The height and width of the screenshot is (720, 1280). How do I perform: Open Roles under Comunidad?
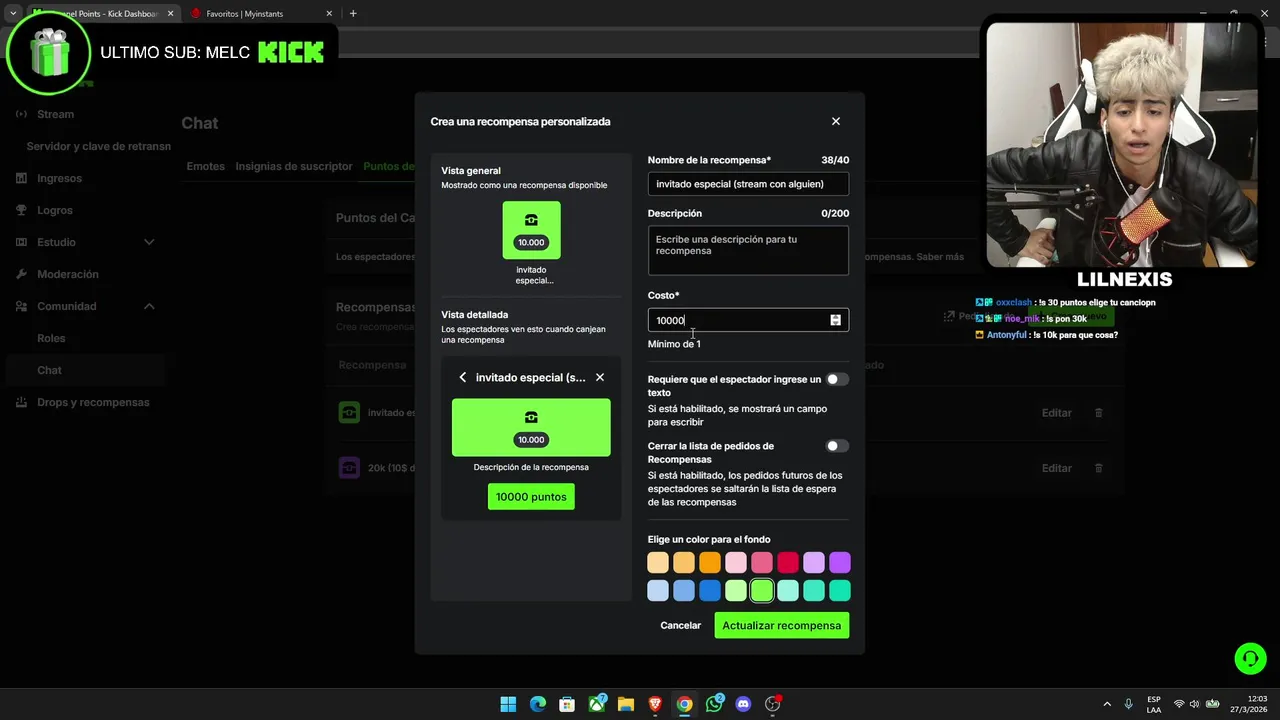[51, 338]
